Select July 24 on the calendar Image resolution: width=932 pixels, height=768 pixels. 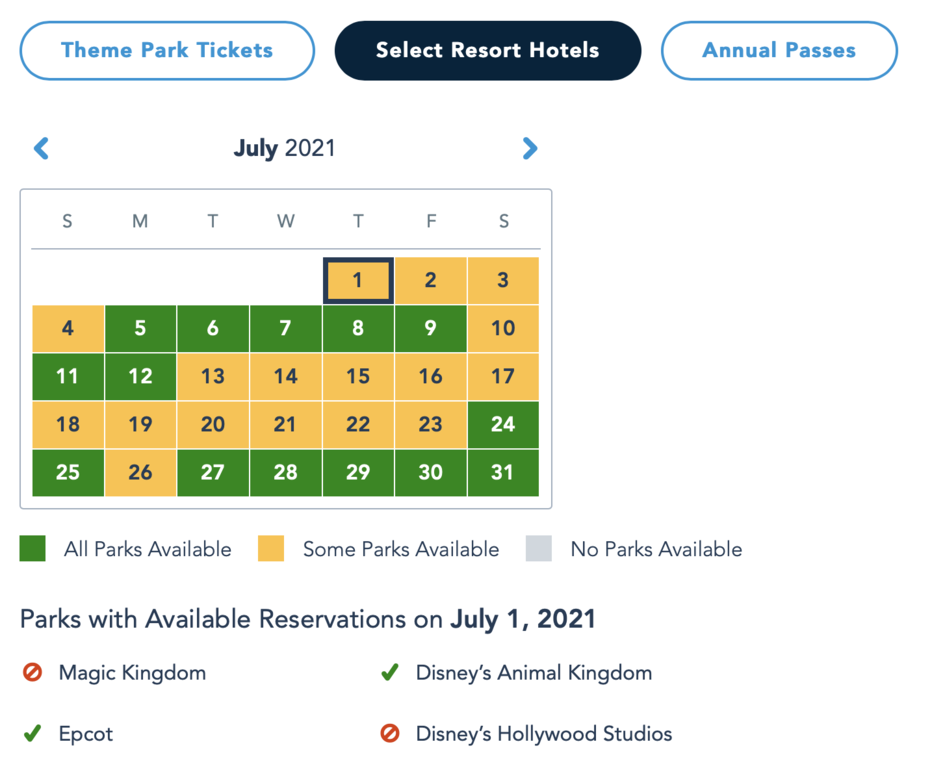point(503,424)
